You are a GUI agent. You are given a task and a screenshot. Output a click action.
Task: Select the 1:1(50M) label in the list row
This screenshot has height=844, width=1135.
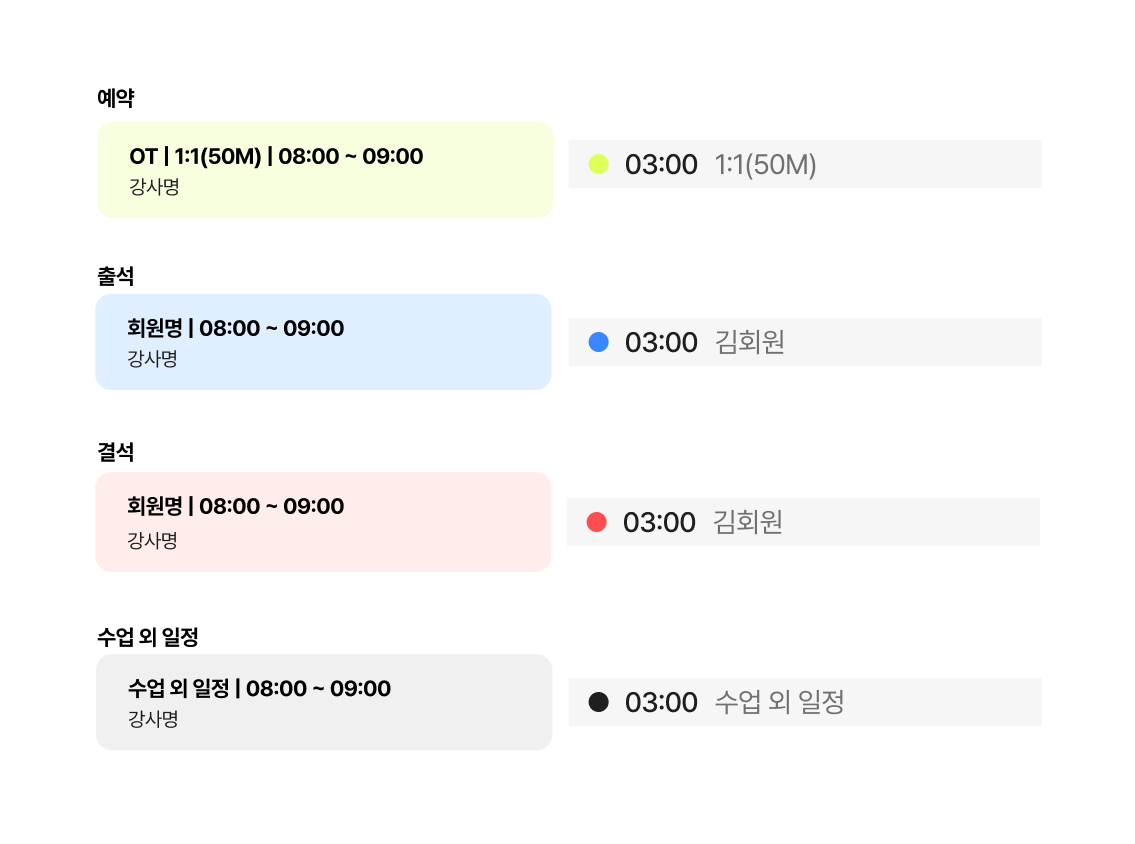(x=765, y=164)
